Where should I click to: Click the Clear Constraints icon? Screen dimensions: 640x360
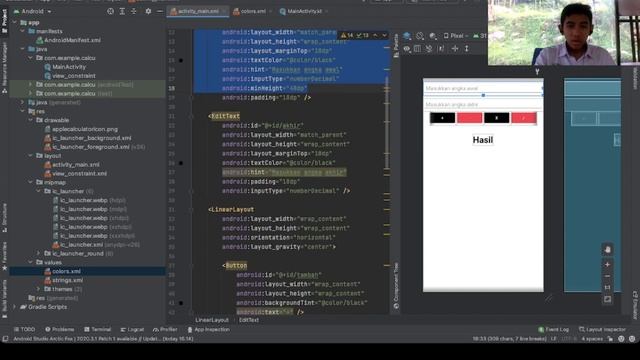pyautogui.click(x=429, y=49)
